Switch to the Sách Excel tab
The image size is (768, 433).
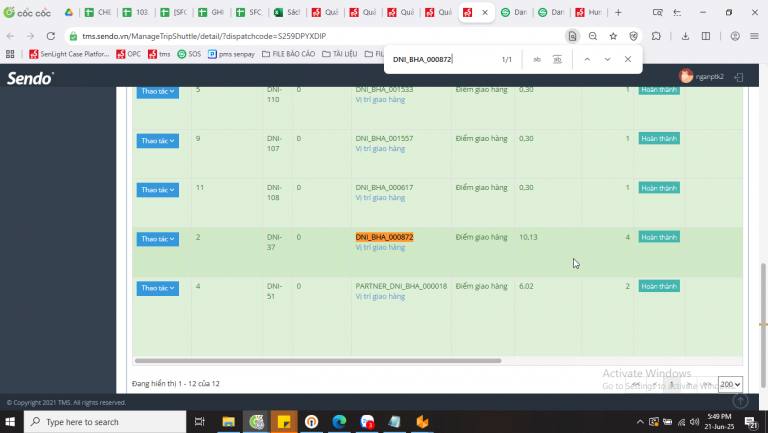tap(288, 12)
